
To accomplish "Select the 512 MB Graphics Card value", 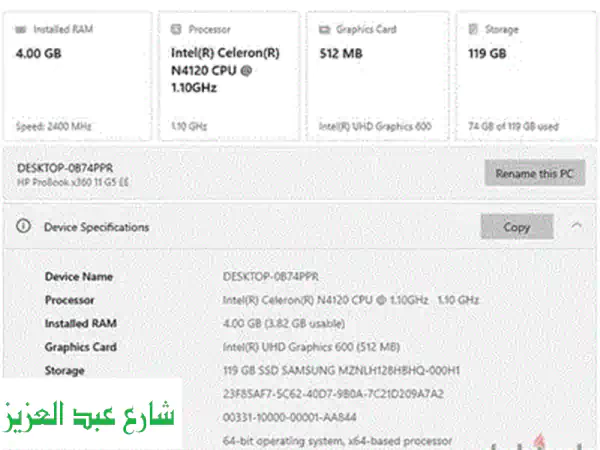I will tap(341, 53).
